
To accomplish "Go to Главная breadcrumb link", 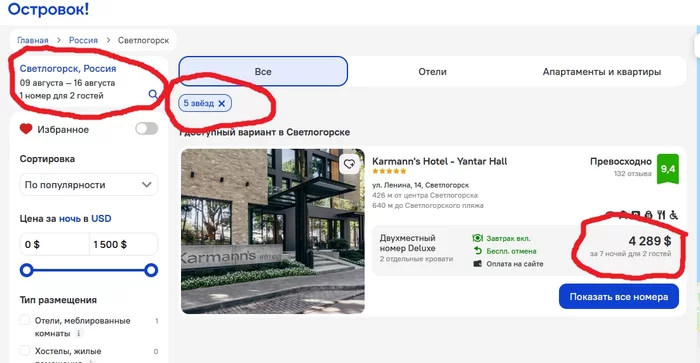I will click(33, 40).
